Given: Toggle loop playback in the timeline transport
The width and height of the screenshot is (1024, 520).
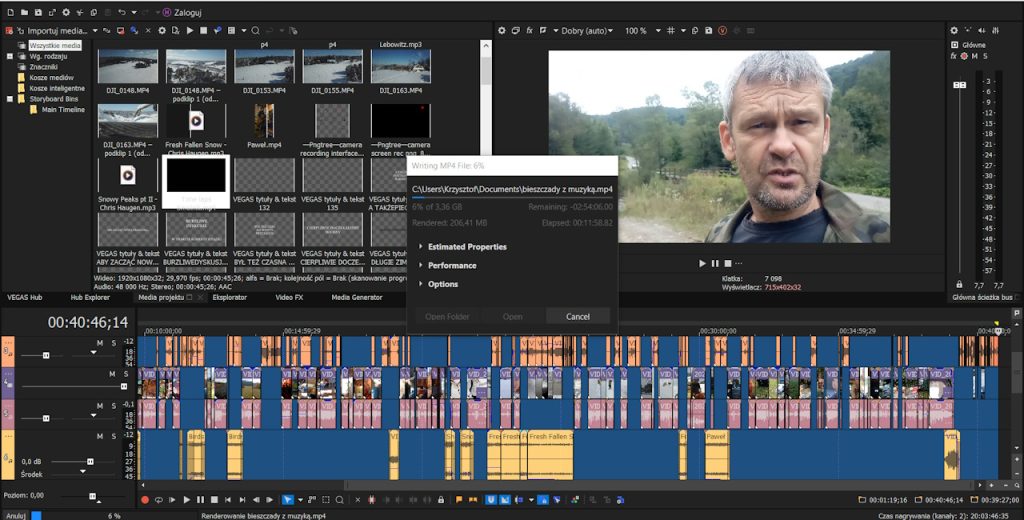Looking at the screenshot, I should point(158,499).
